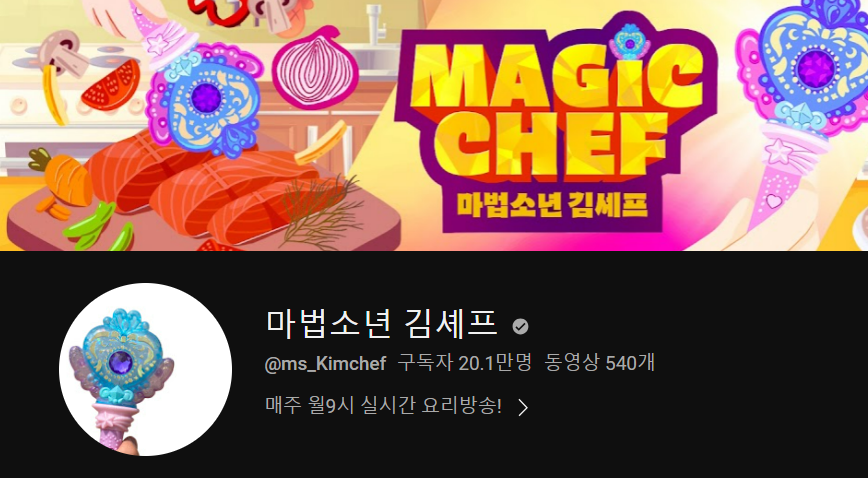Viewport: 868px width, 478px height.
Task: Select the @ms_Kimchef handle text
Action: click(x=326, y=364)
